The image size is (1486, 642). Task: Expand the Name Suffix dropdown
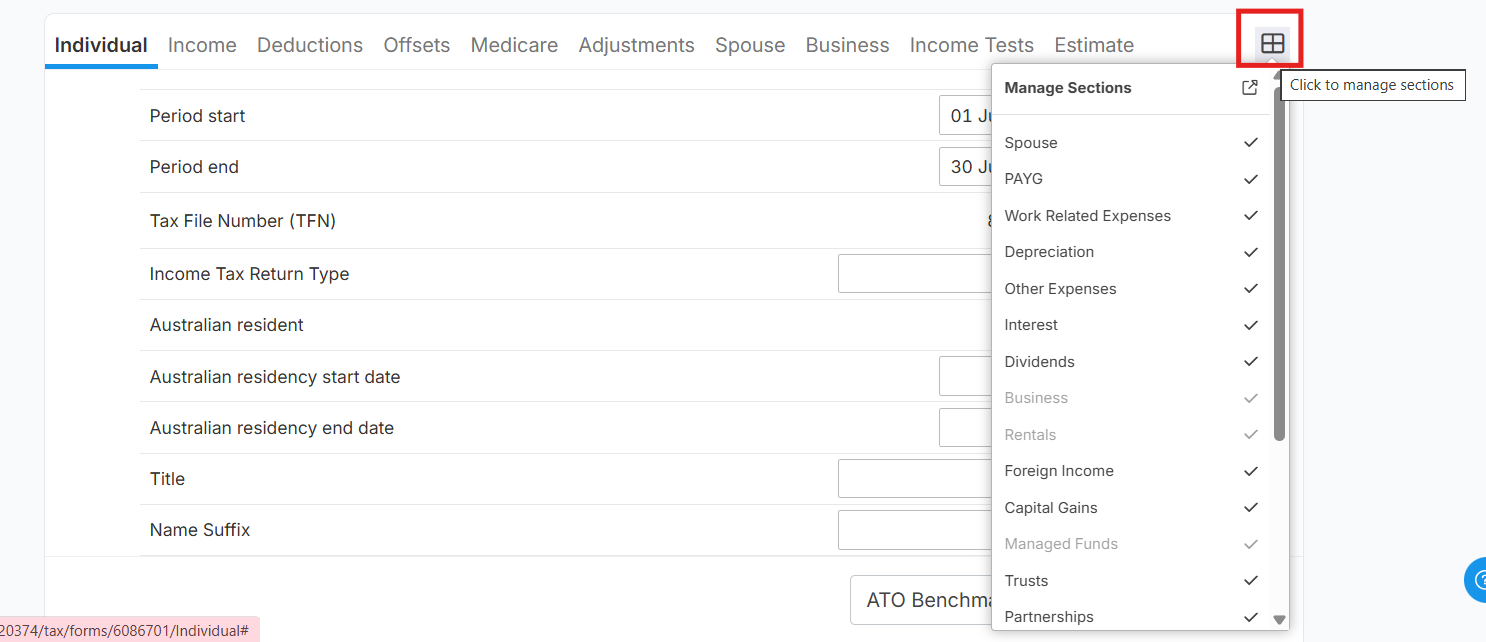914,530
